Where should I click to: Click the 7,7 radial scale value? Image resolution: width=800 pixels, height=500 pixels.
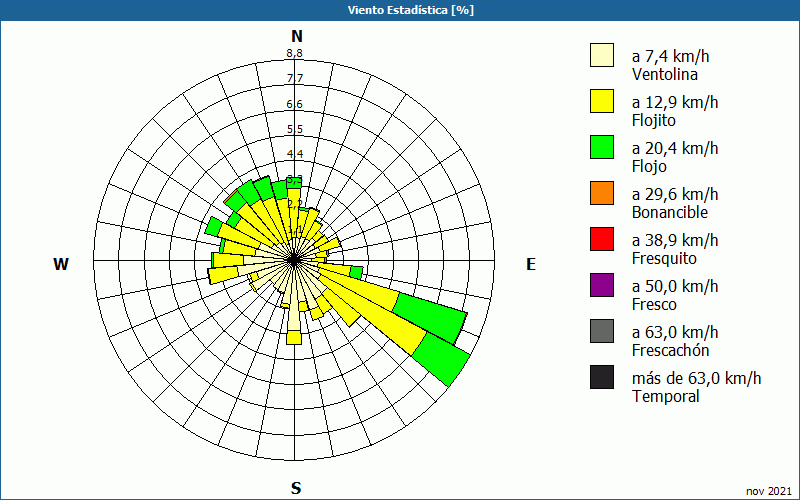[294, 79]
